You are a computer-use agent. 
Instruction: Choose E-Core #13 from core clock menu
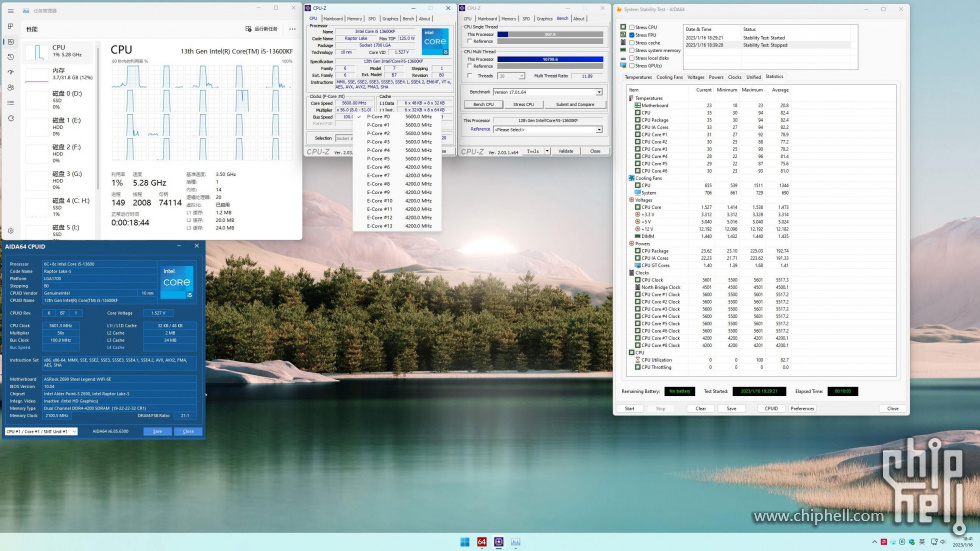tap(398, 226)
